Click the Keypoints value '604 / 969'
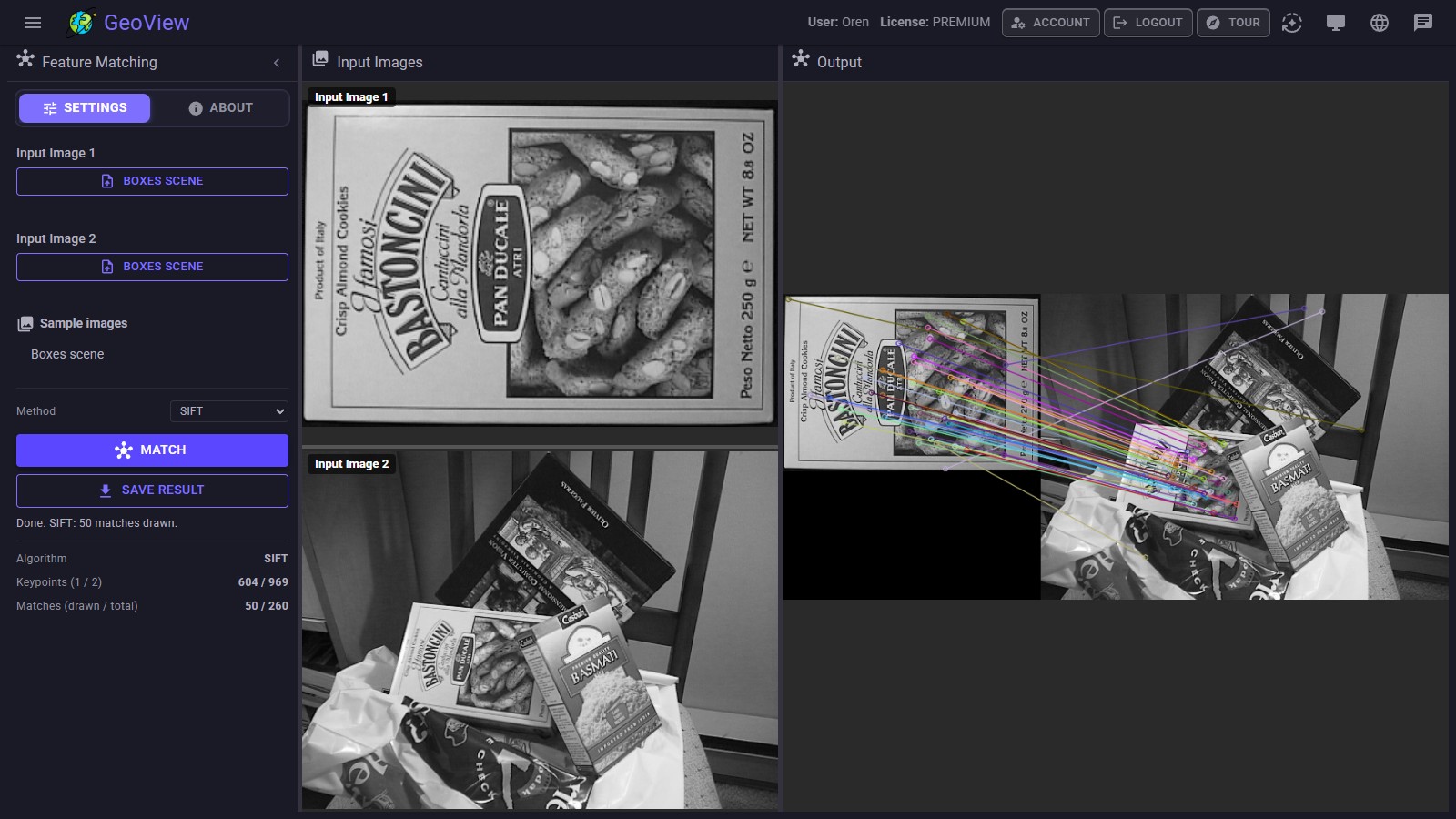The image size is (1456, 819). click(263, 582)
